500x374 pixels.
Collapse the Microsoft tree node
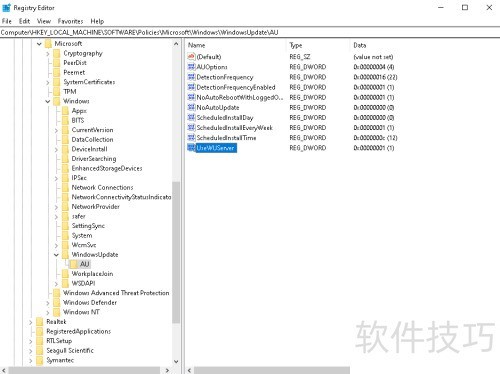point(39,44)
